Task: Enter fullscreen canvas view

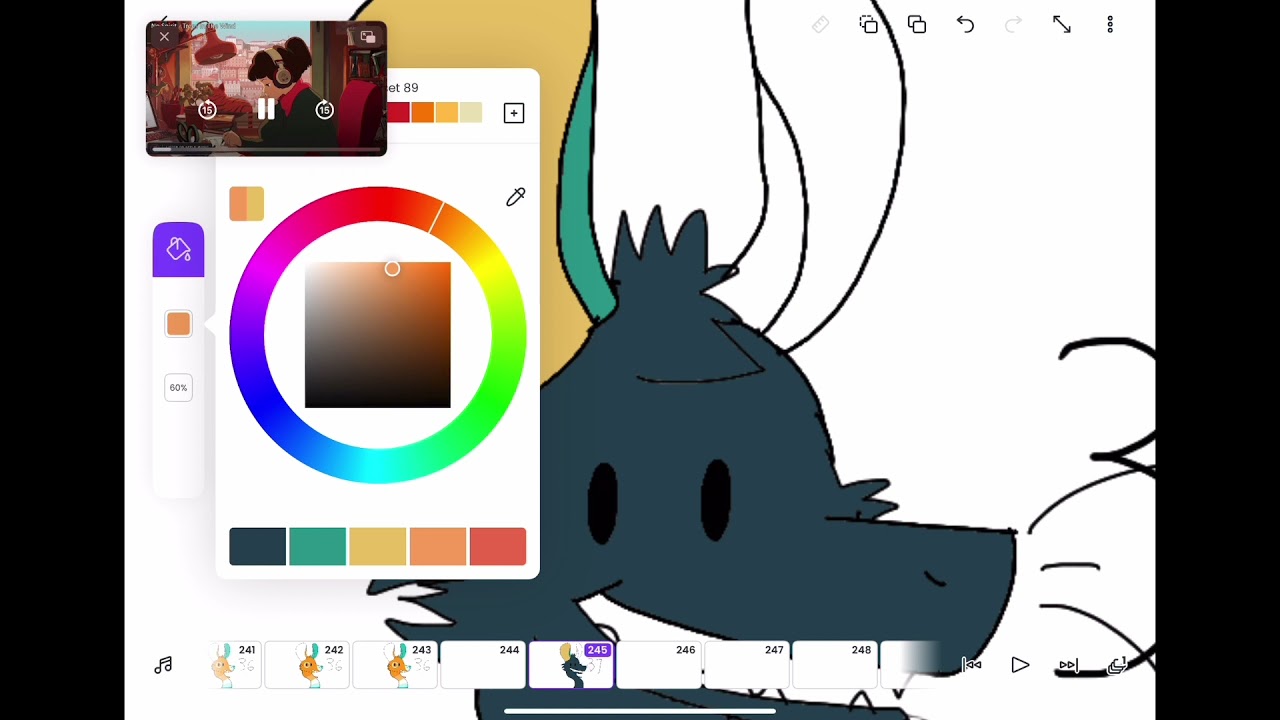Action: [x=1061, y=25]
